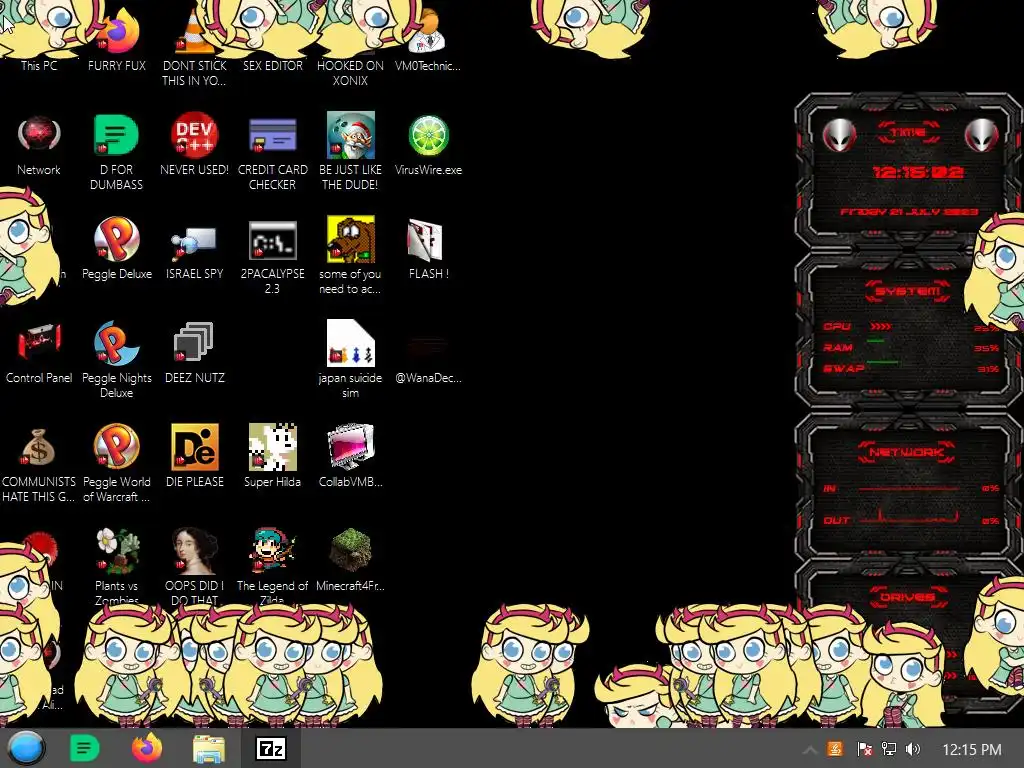Viewport: 1024px width, 768px height.
Task: Open the volume speaker tray icon
Action: tap(913, 749)
